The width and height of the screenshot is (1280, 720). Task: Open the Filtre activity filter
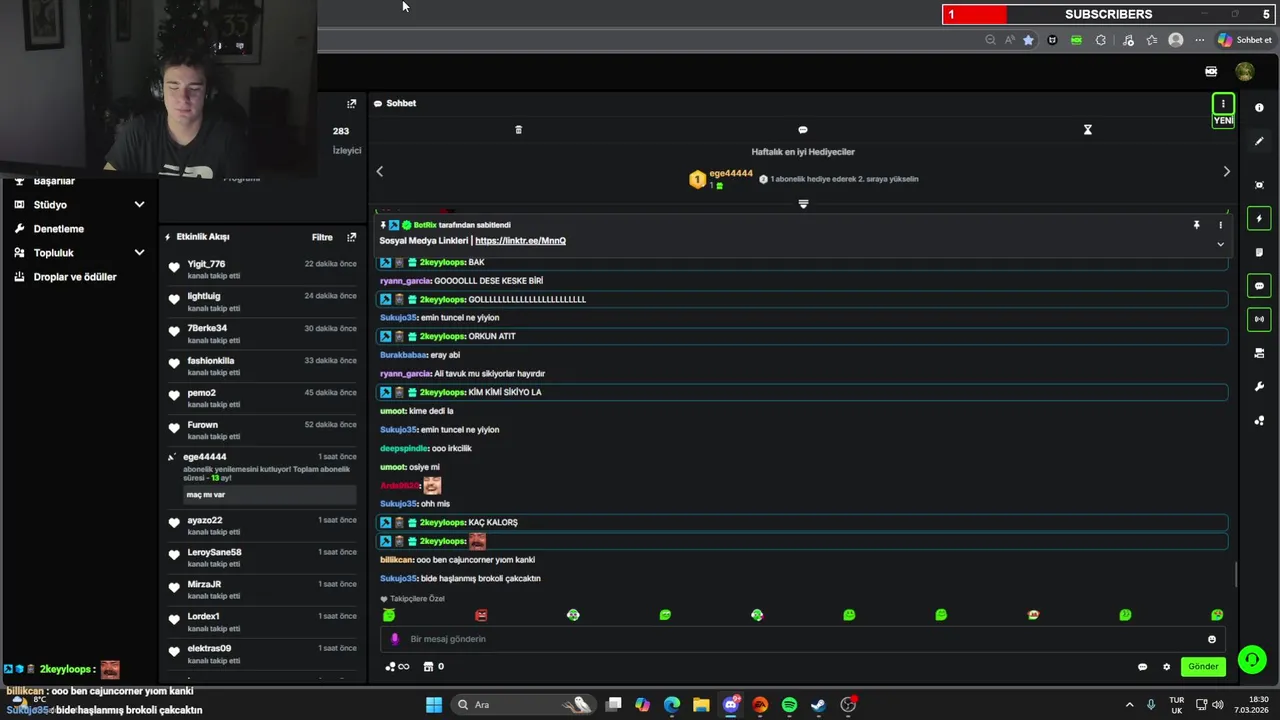[x=322, y=238]
